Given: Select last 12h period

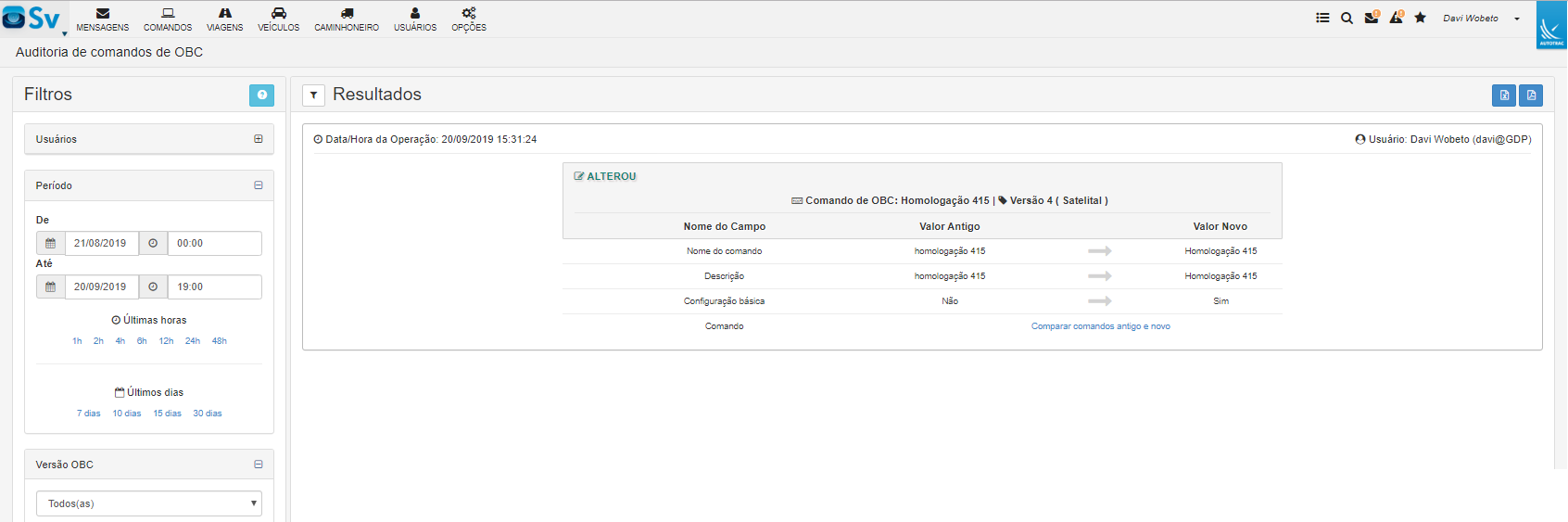Looking at the screenshot, I should [166, 341].
